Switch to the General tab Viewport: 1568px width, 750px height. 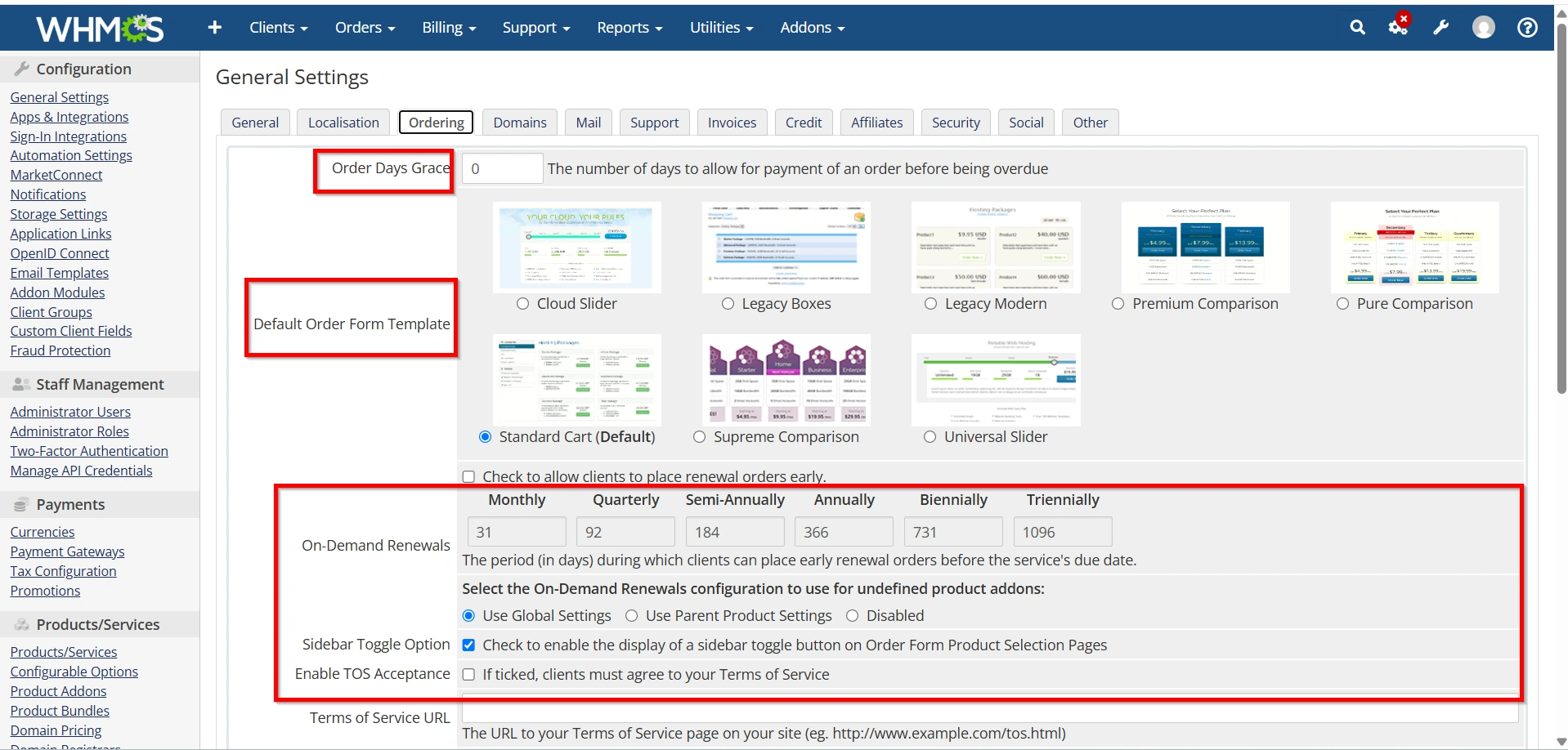pyautogui.click(x=255, y=123)
